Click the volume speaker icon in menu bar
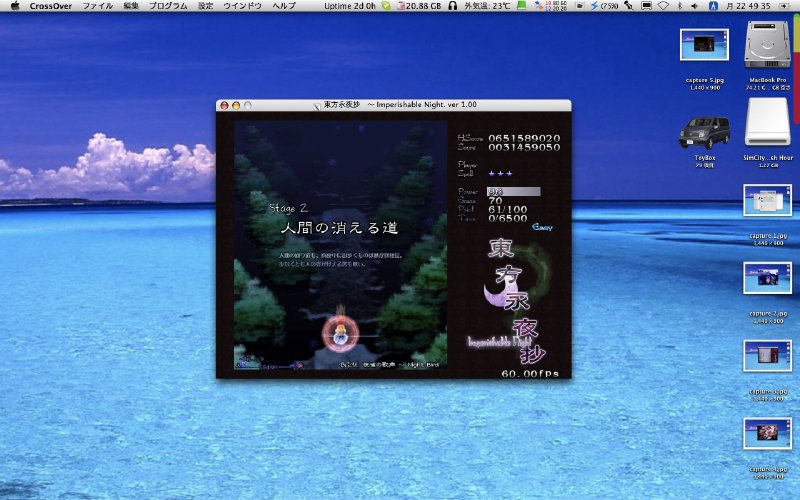The height and width of the screenshot is (500, 800). [x=694, y=6]
